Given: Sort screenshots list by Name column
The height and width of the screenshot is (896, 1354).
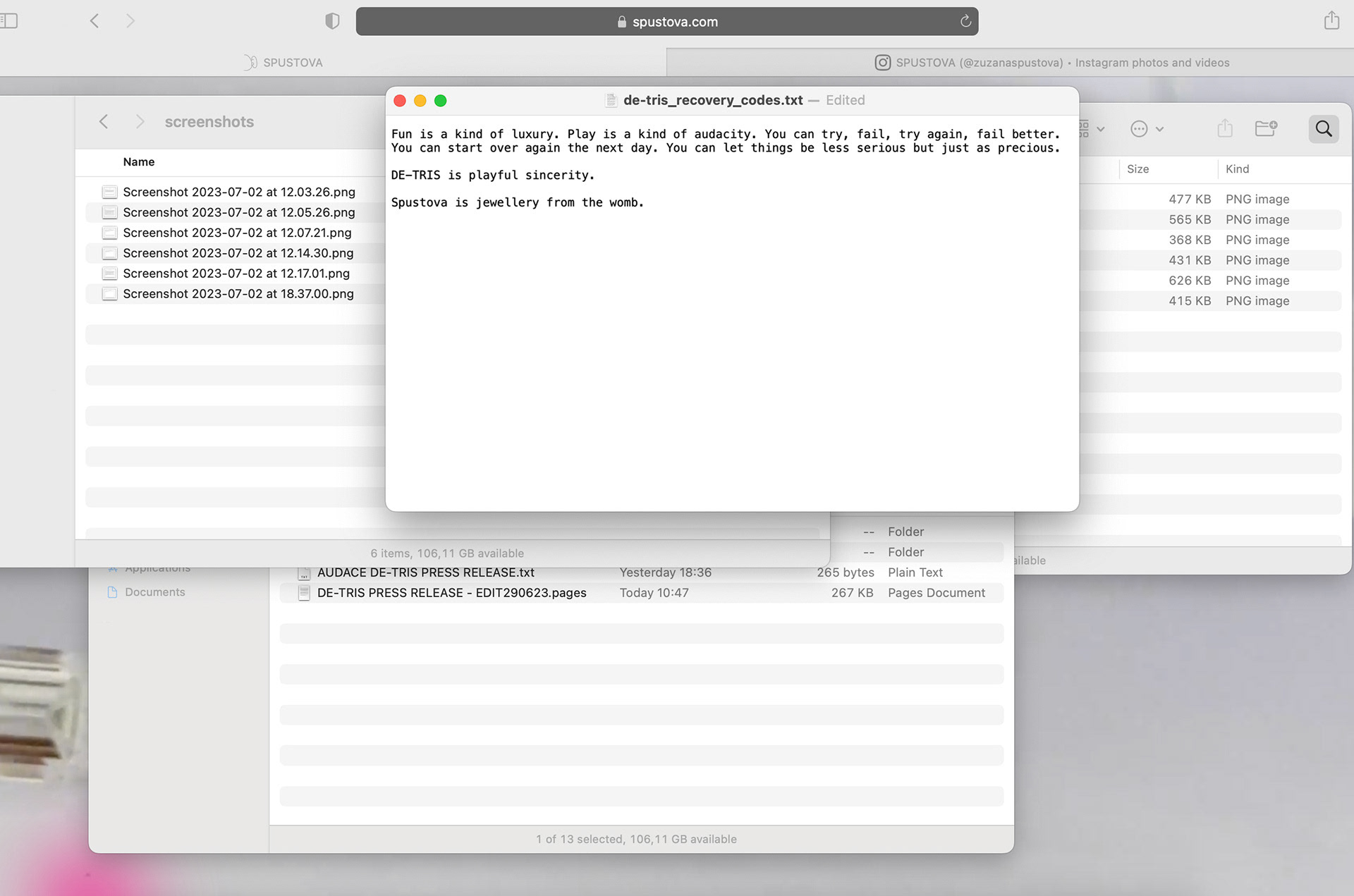Looking at the screenshot, I should pyautogui.click(x=138, y=161).
